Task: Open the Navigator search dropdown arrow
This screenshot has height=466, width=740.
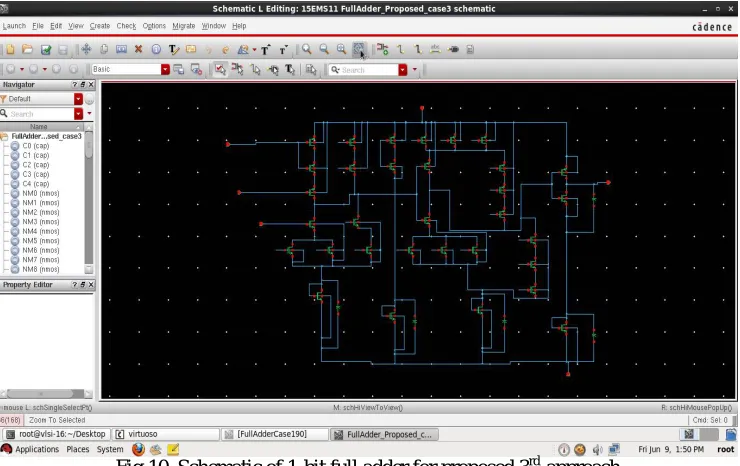Action: click(78, 114)
